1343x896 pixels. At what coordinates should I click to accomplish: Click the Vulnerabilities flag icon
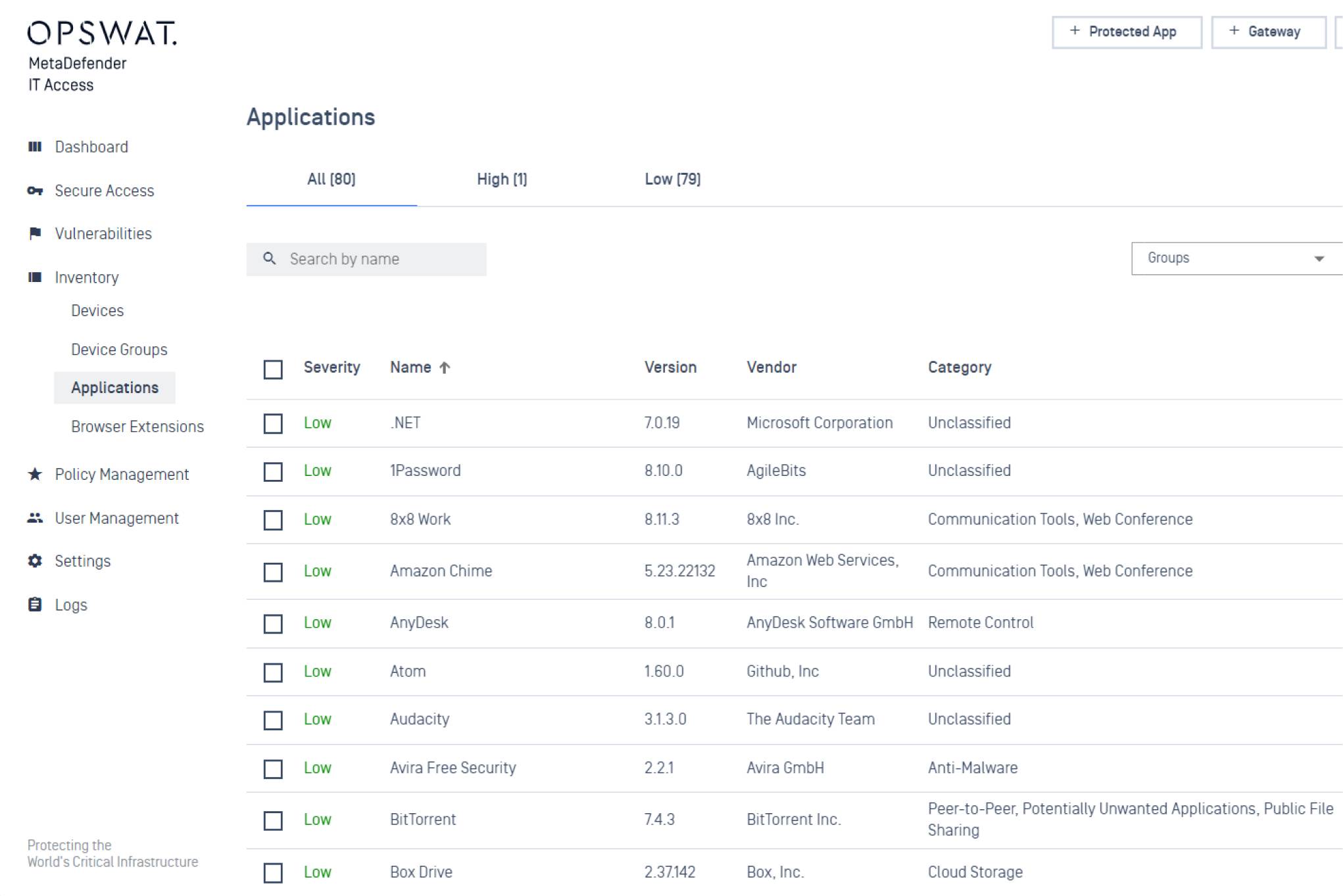click(x=35, y=233)
